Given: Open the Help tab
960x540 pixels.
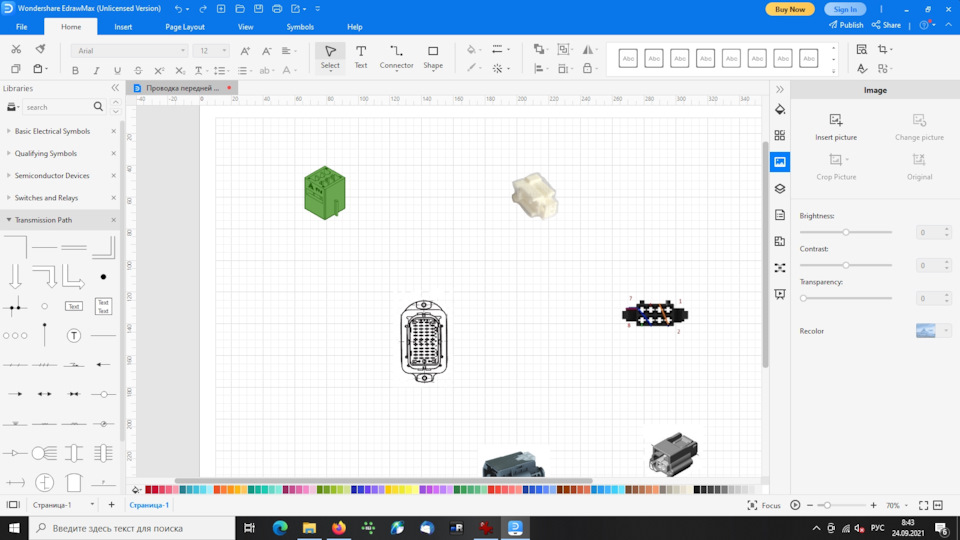Looking at the screenshot, I should click(x=354, y=27).
